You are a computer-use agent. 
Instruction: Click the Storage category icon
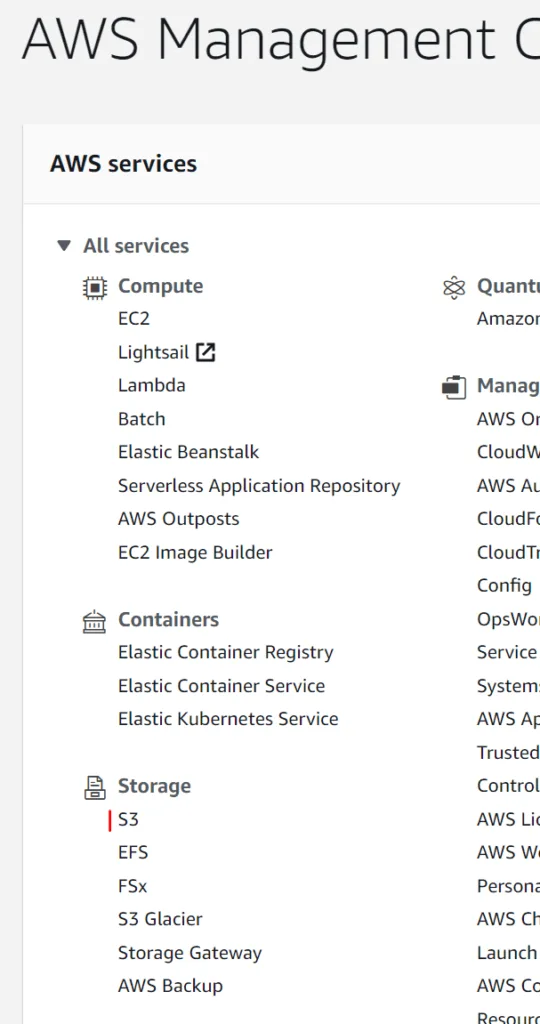click(x=95, y=787)
